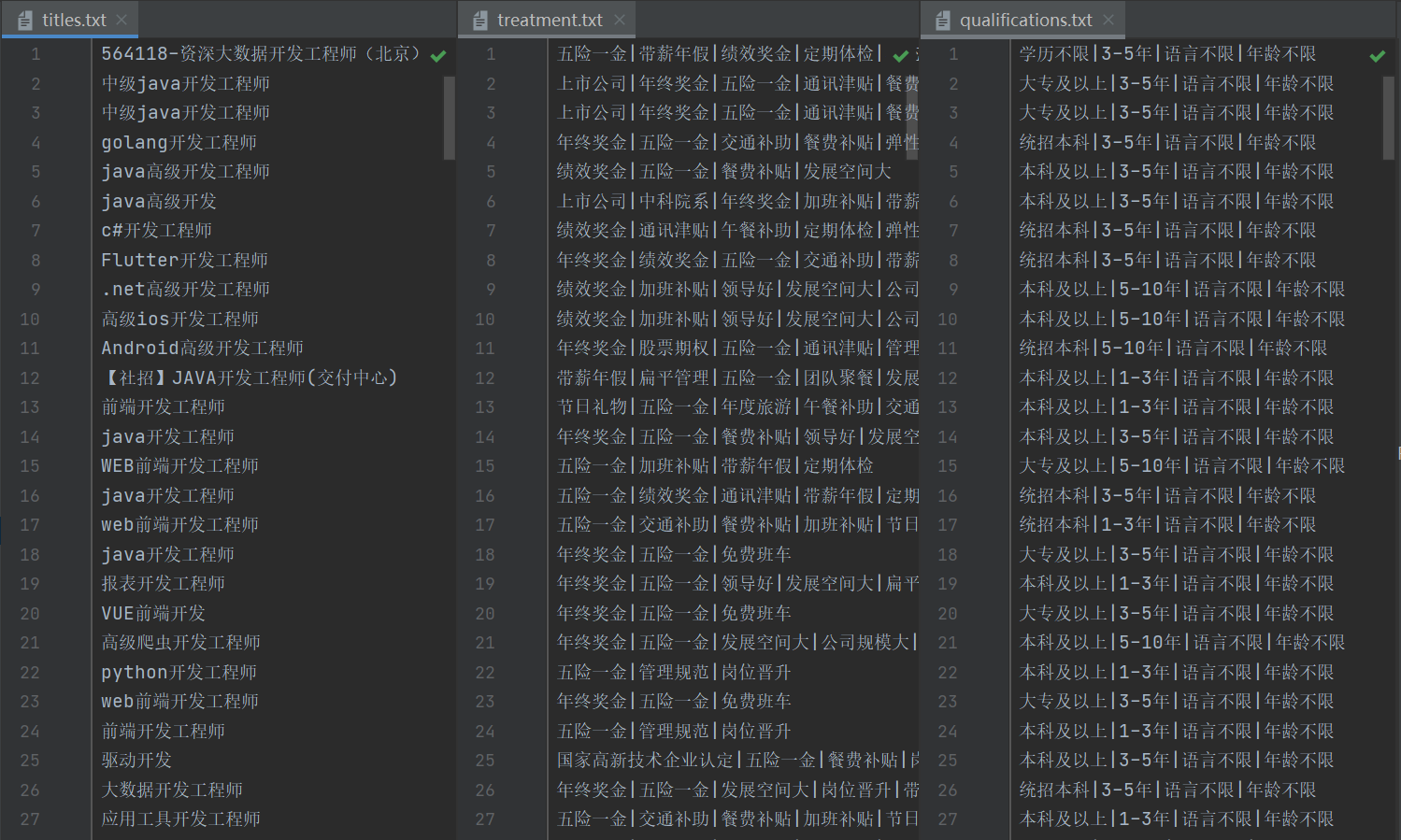Click the '大数据开发工程师' line 26
1401x840 pixels.
172,790
